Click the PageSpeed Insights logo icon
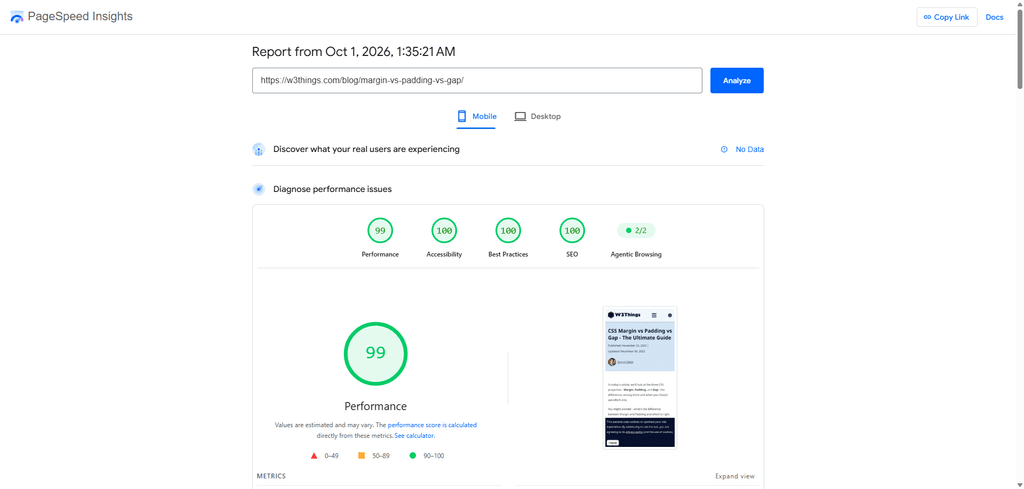The image size is (1024, 489). point(17,17)
